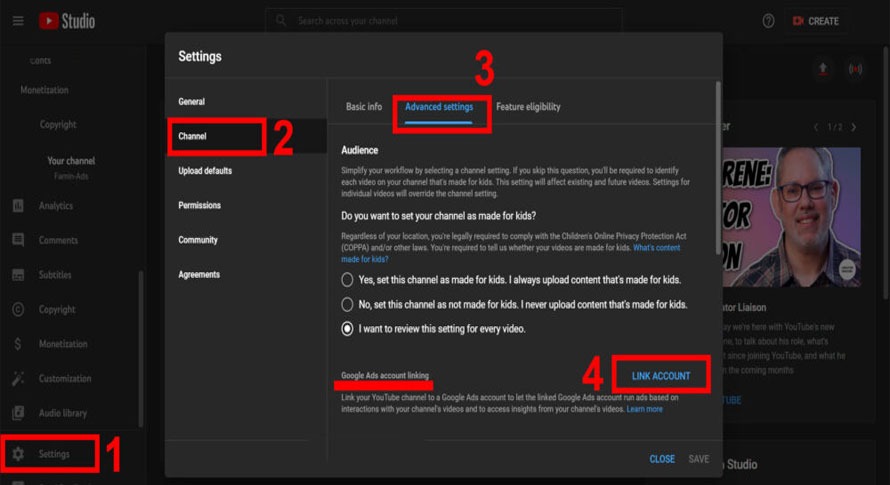The image size is (890, 485).
Task: Open the hamburger menu icon
Action: tap(18, 21)
